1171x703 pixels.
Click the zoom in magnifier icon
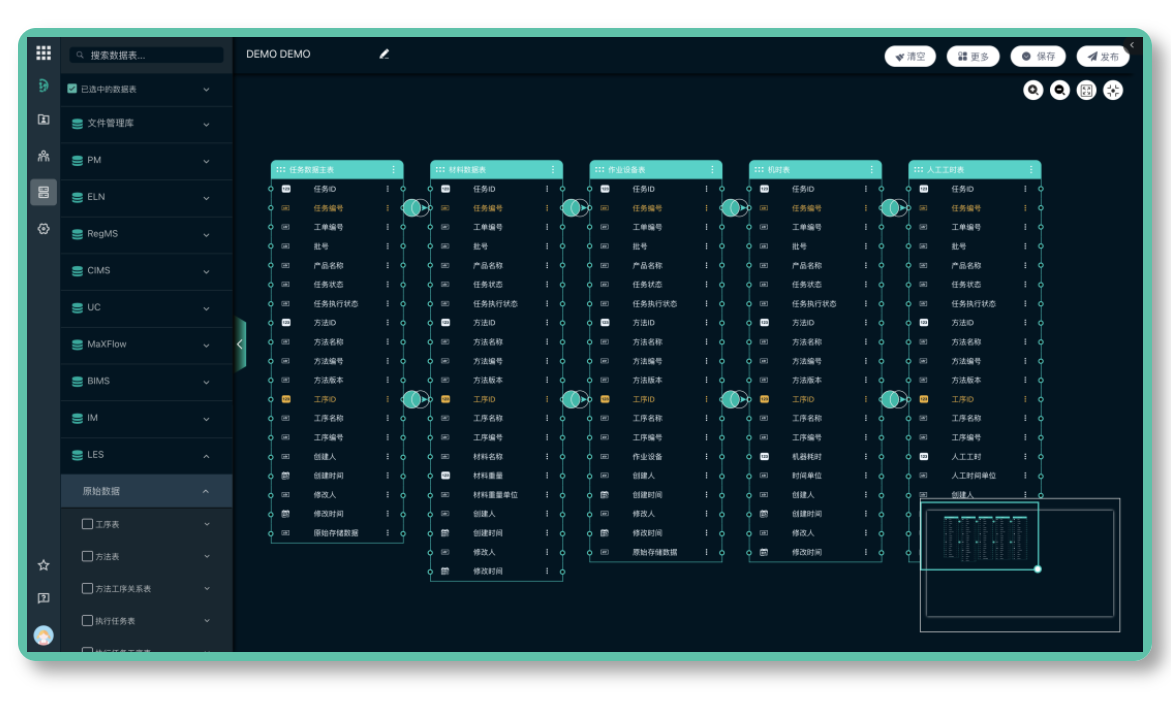[x=1033, y=91]
